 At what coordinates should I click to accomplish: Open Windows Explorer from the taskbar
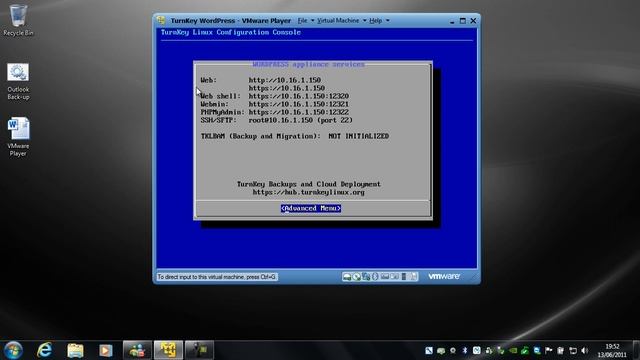pos(76,350)
